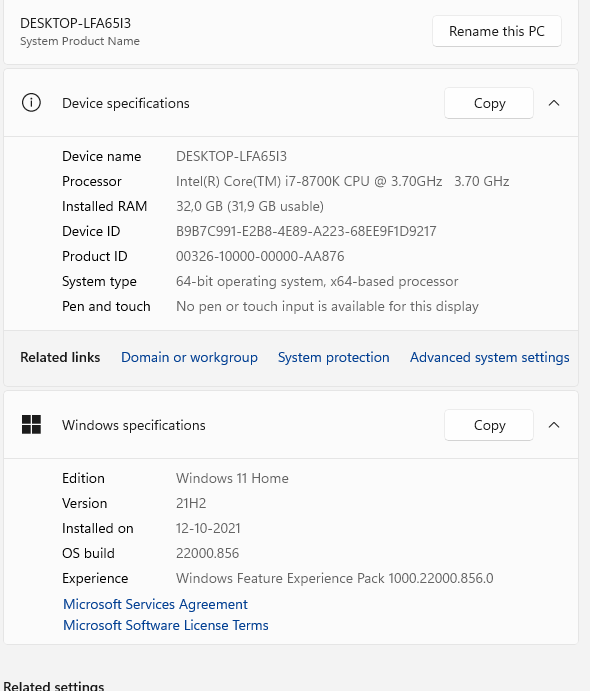Screen dimensions: 590x691
Task: Select the Intel Core i7-8700K processor value
Action: point(342,182)
